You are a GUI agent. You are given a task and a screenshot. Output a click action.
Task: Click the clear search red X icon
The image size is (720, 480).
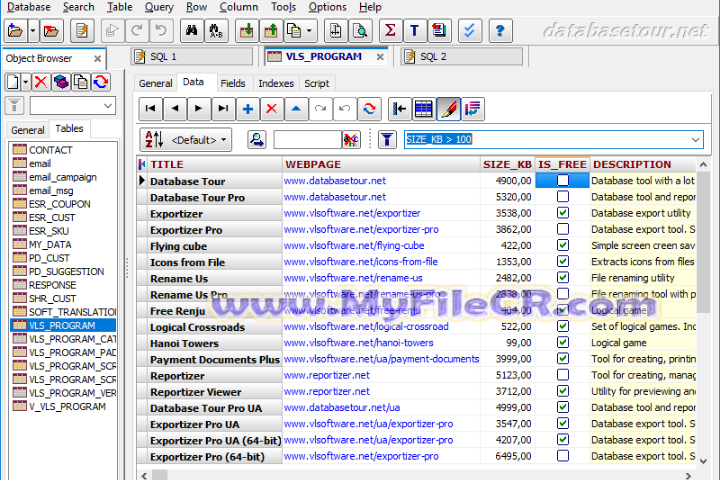point(351,139)
